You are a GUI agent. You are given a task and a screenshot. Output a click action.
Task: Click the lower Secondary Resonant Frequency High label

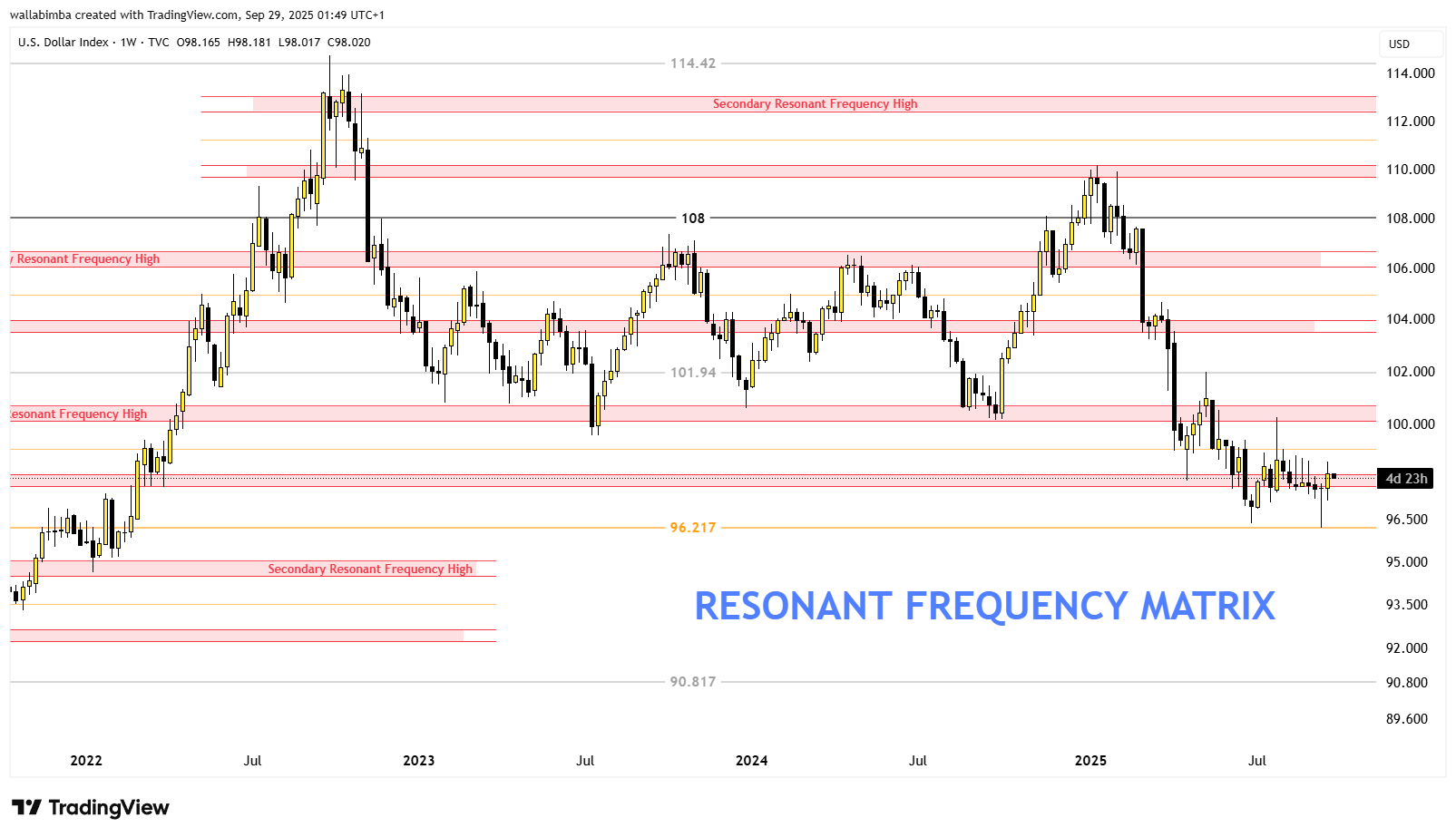(x=370, y=569)
